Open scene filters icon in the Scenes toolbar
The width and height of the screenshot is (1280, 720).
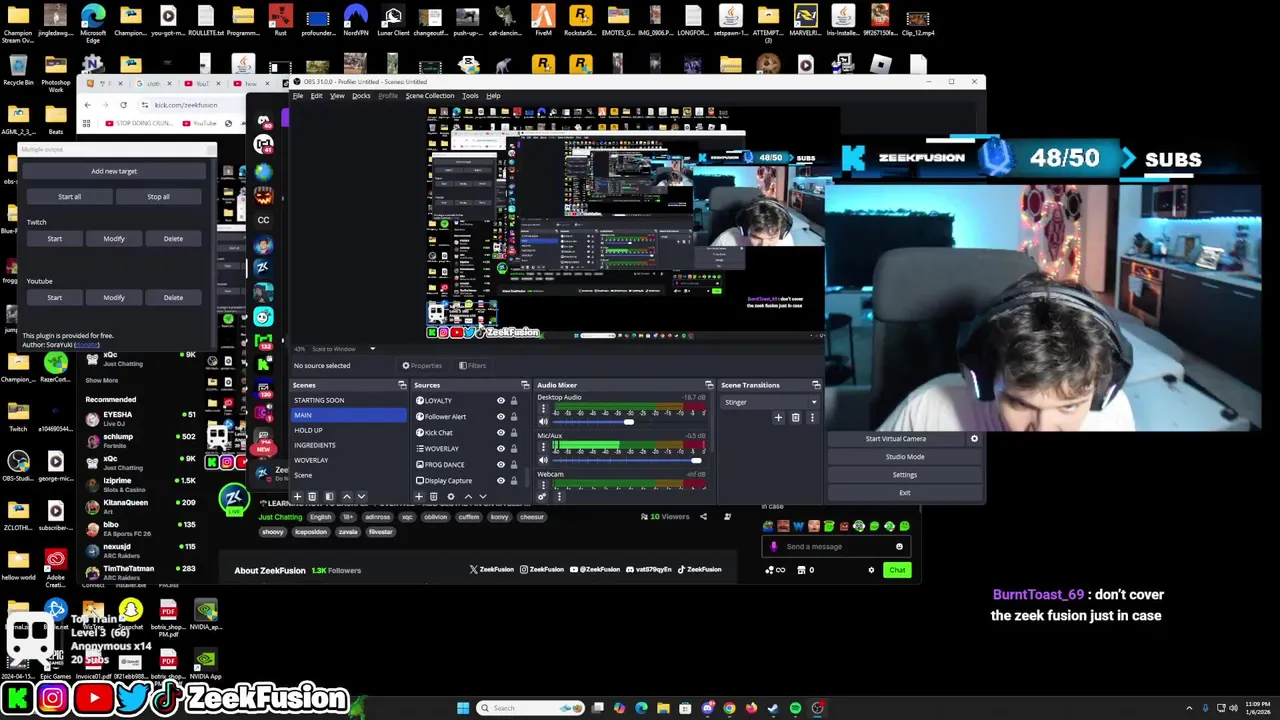click(x=329, y=497)
